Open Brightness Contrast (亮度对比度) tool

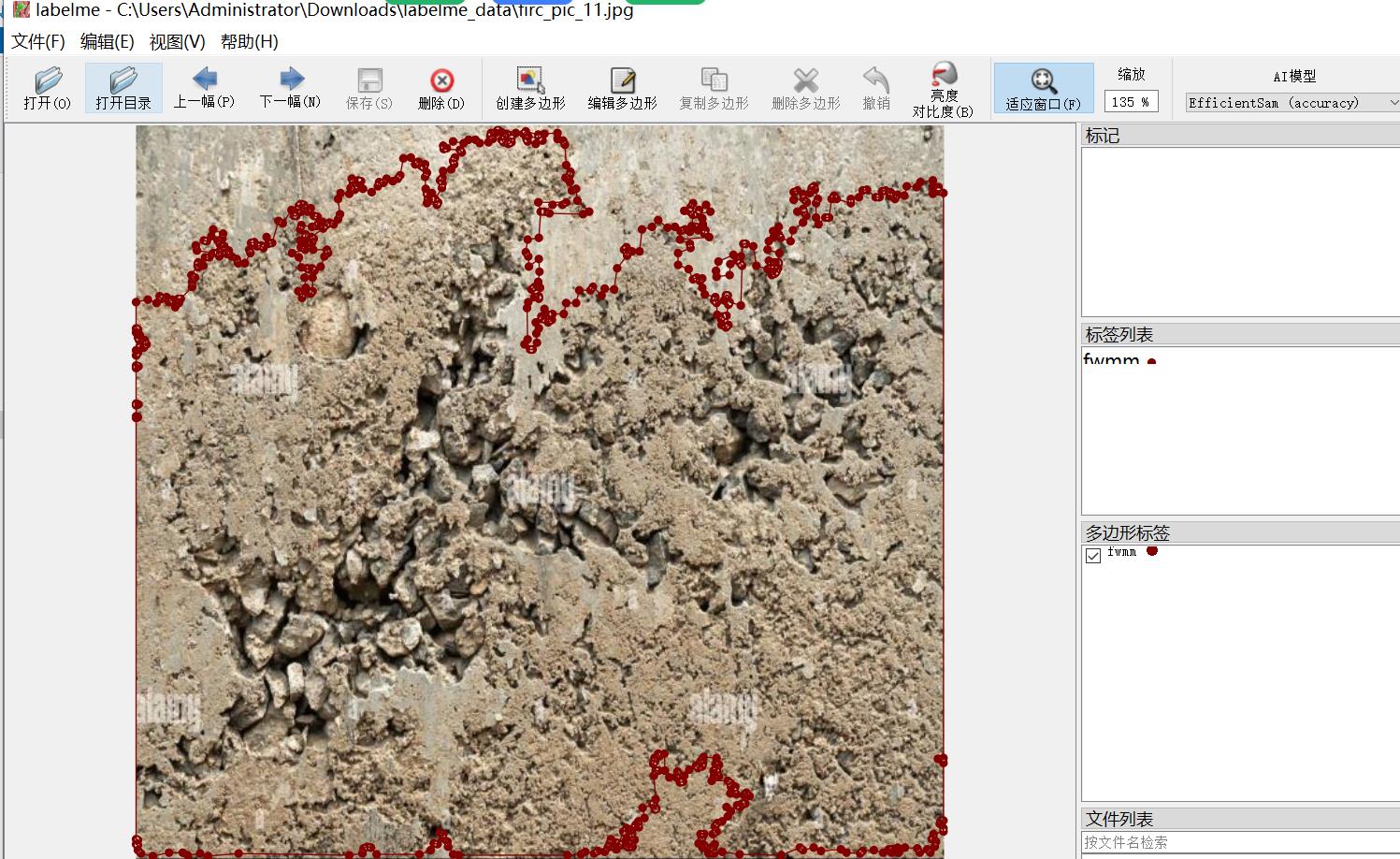[943, 90]
